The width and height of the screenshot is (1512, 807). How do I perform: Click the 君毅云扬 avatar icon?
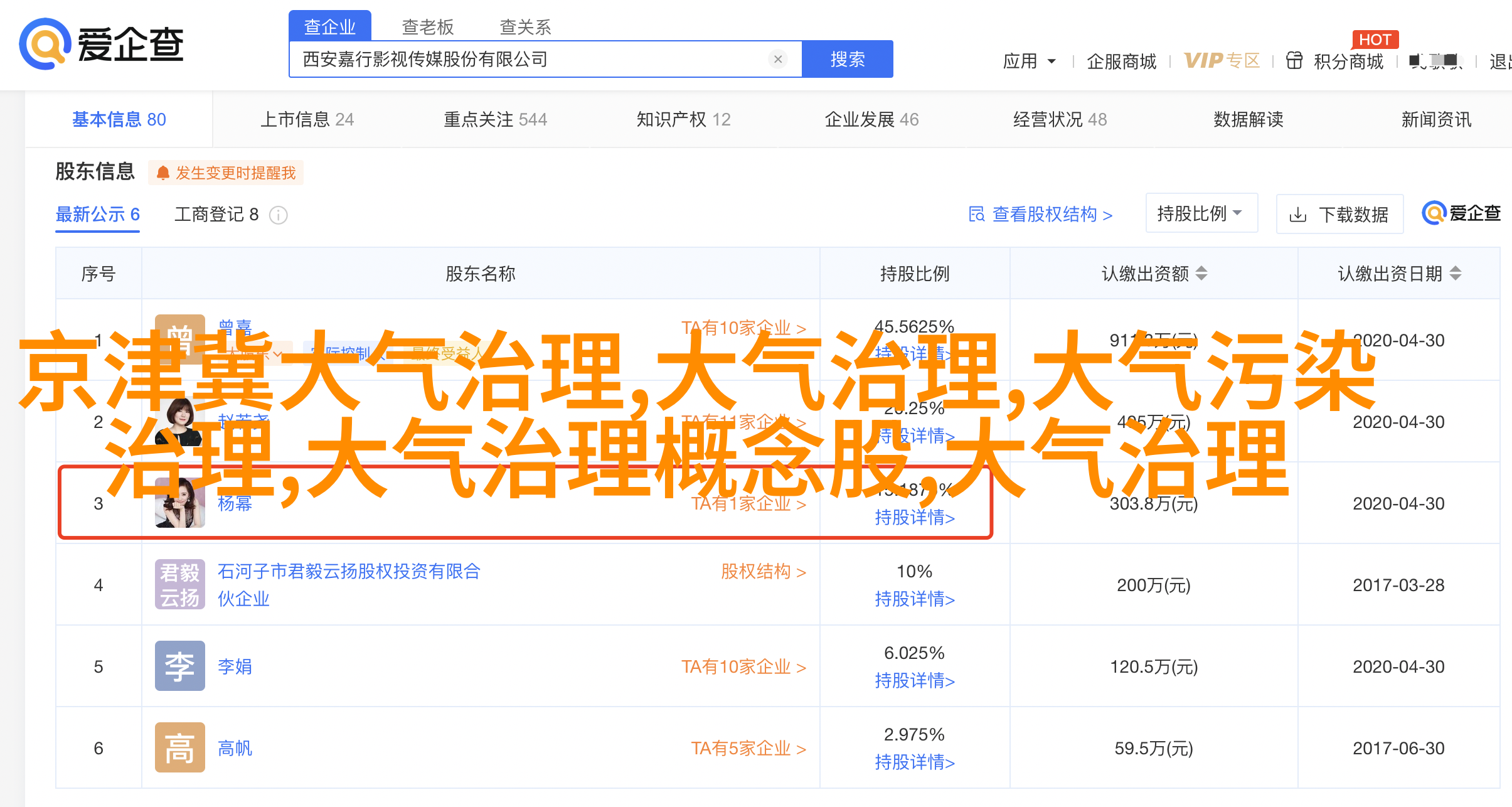click(x=180, y=584)
